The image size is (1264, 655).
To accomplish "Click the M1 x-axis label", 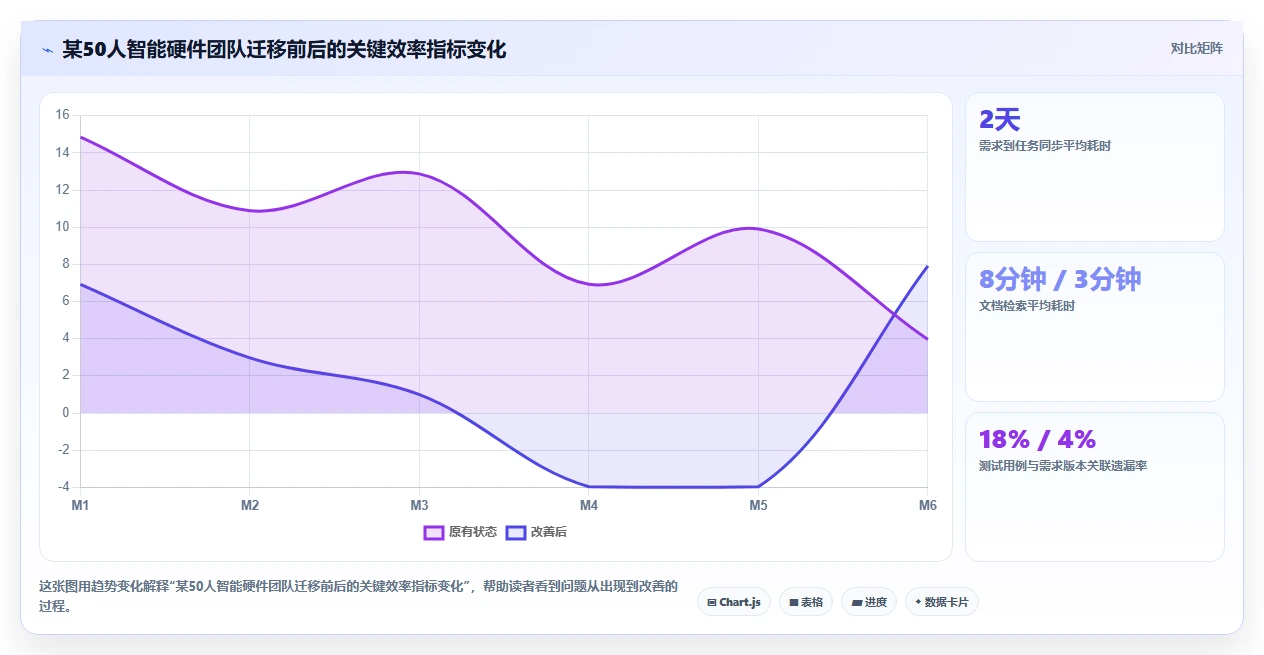I will click(x=80, y=506).
